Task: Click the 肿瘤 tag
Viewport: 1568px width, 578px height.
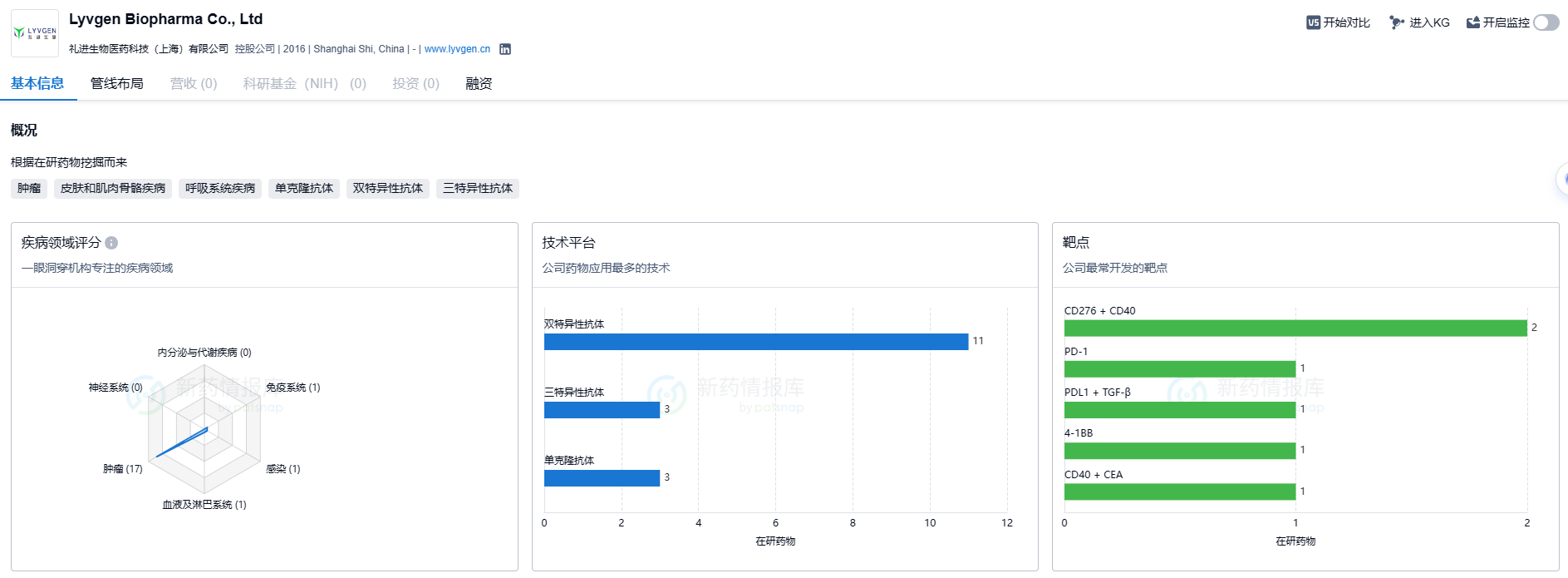Action: pyautogui.click(x=29, y=189)
